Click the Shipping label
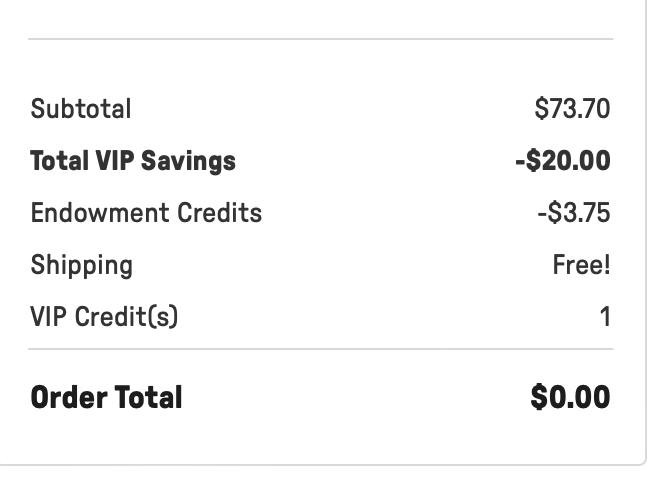Viewport: 664px width, 498px height. [81, 265]
